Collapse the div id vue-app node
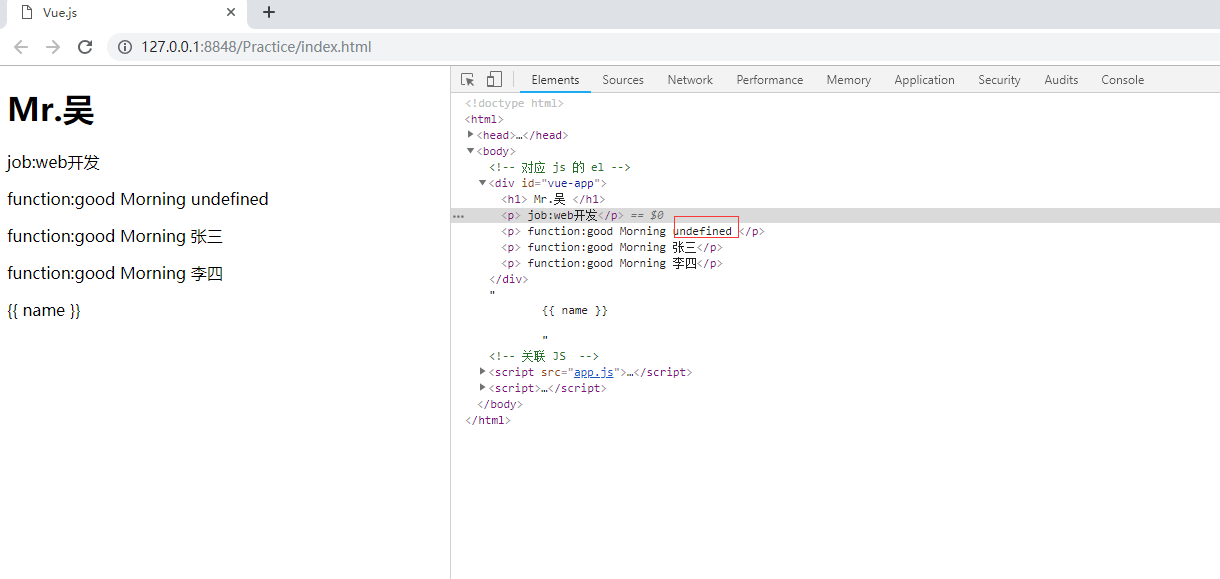 (483, 183)
